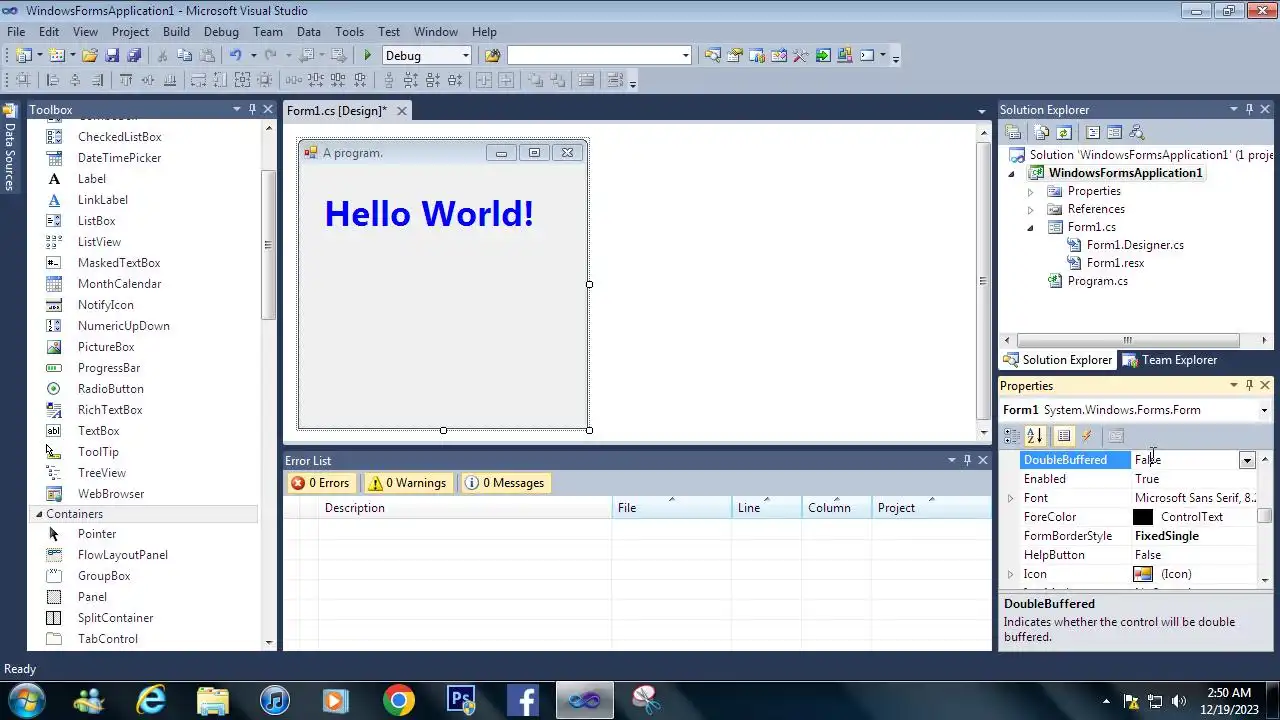Click View Code icon in Solution Explorer
The height and width of the screenshot is (720, 1280).
(x=1092, y=132)
